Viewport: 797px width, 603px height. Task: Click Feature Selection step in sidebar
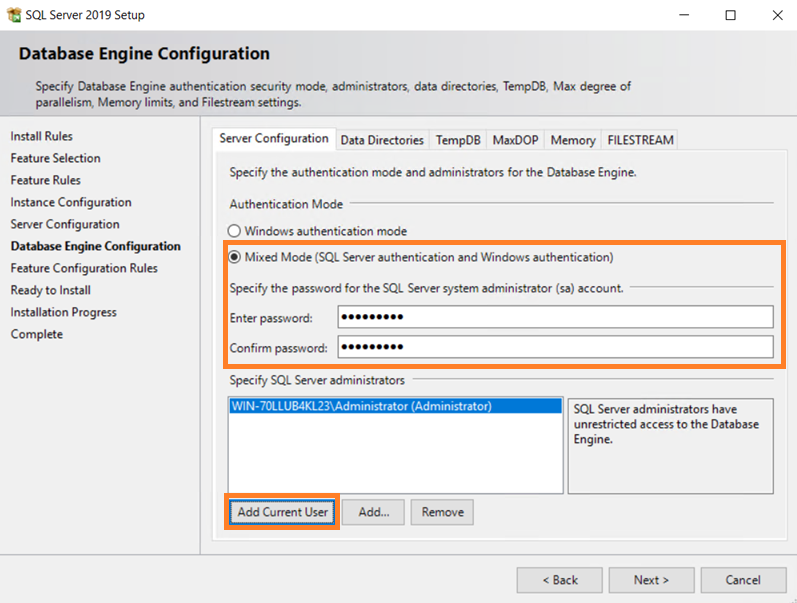[55, 158]
